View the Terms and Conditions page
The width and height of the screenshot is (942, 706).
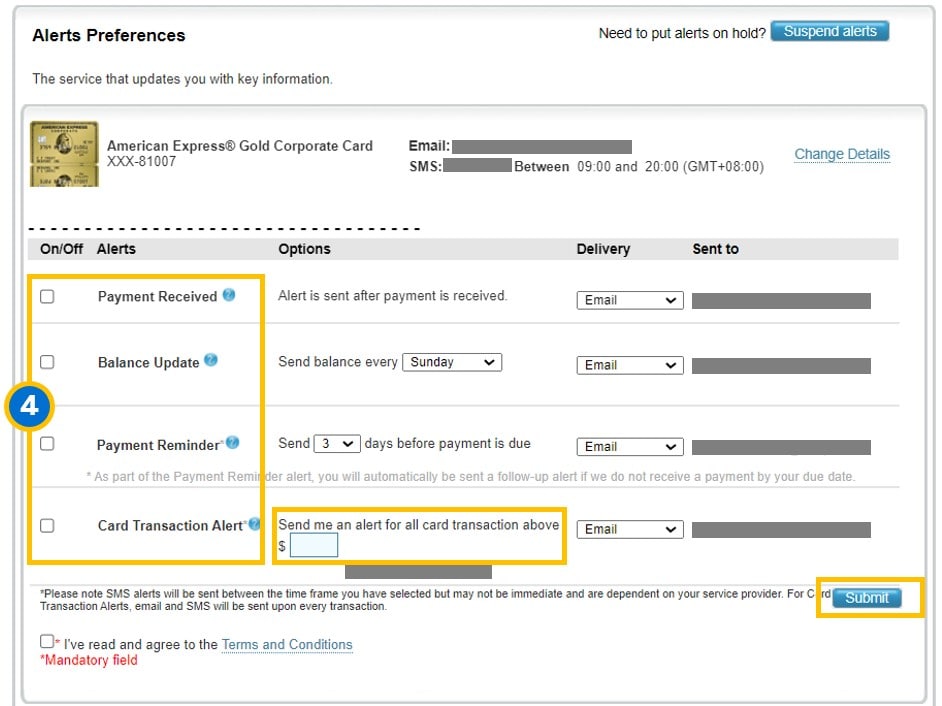point(286,644)
